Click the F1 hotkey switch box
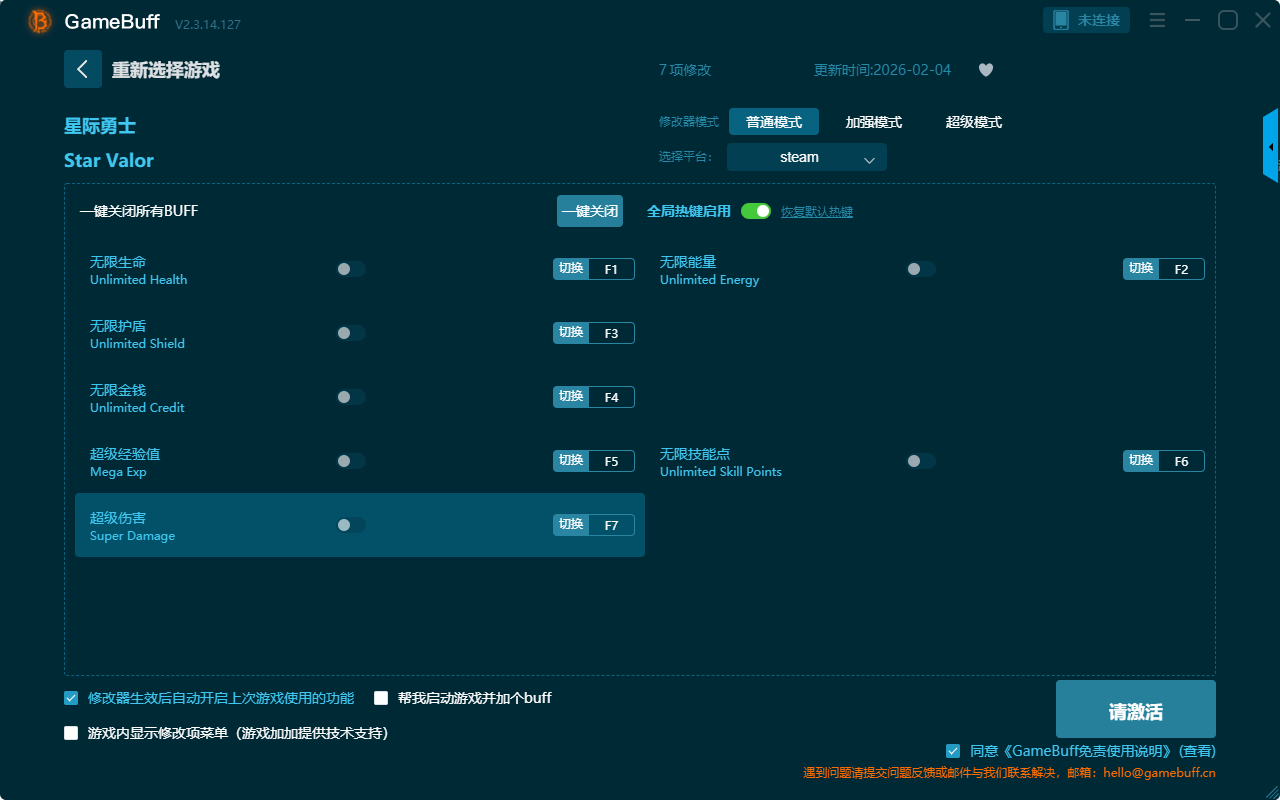This screenshot has height=800, width=1280. click(x=611, y=269)
